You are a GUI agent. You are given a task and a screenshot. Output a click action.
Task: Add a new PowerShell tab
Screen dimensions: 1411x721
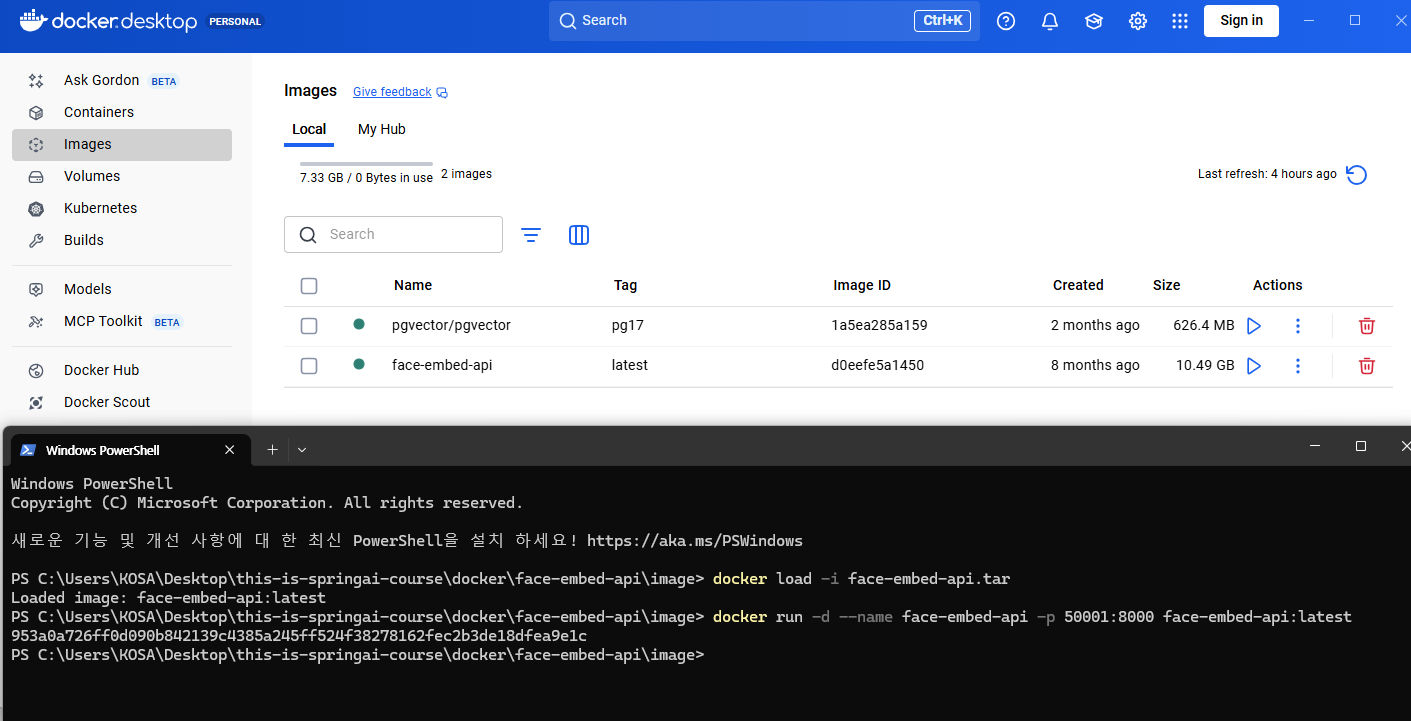[272, 450]
